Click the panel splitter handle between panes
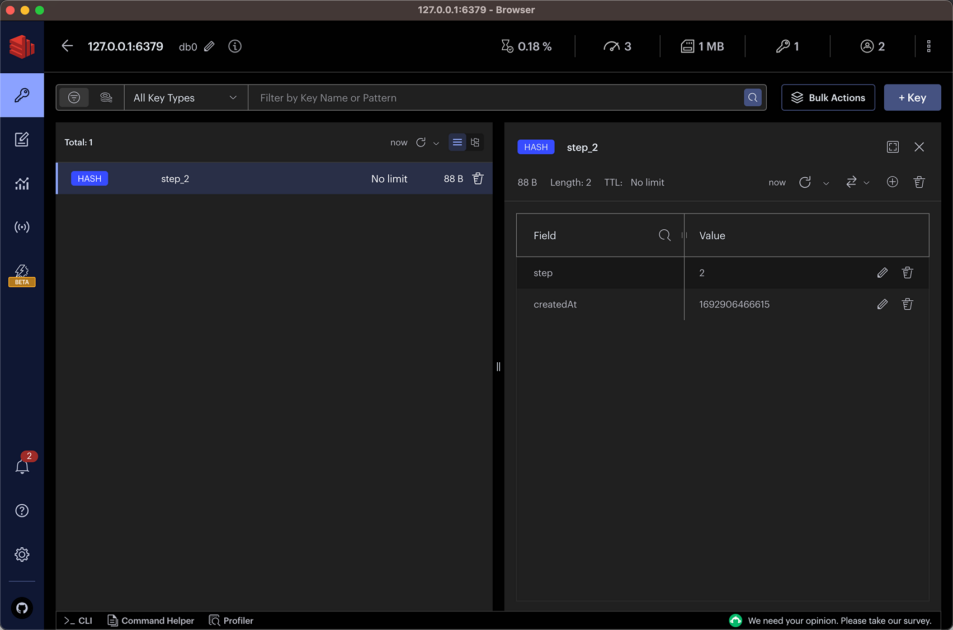The image size is (953, 630). (x=498, y=366)
